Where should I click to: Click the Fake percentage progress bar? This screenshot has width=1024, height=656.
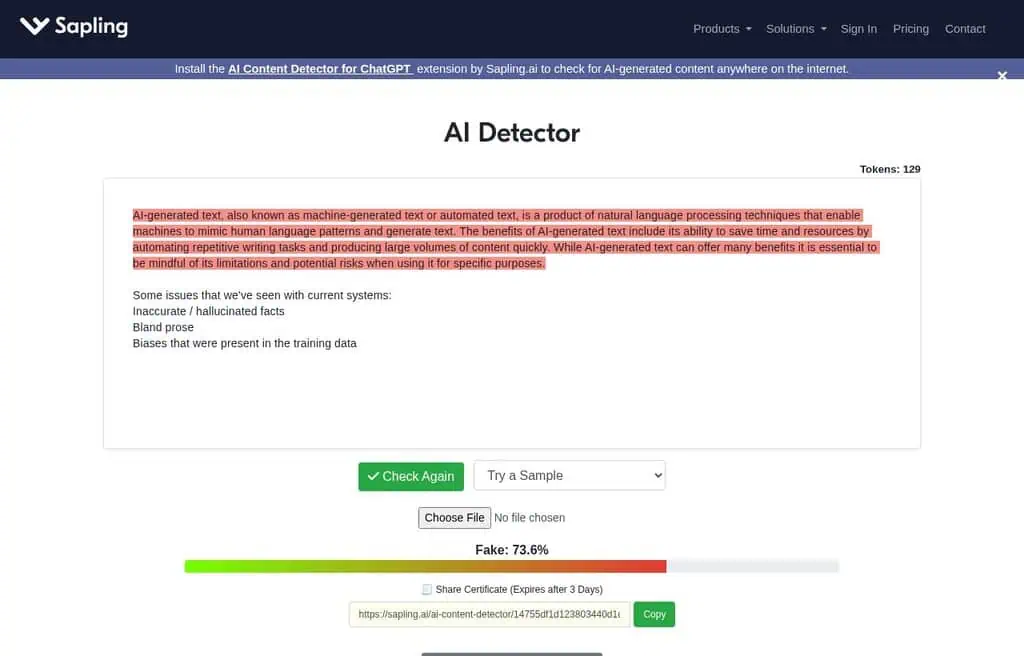click(x=511, y=566)
